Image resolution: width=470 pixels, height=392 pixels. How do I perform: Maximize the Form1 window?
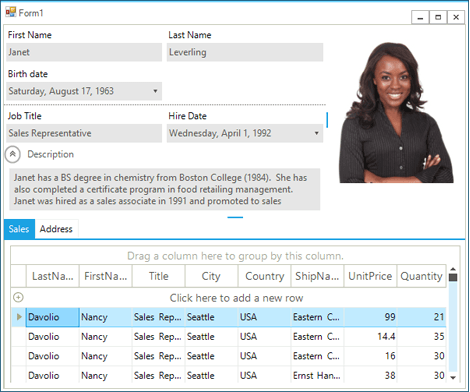coord(438,17)
